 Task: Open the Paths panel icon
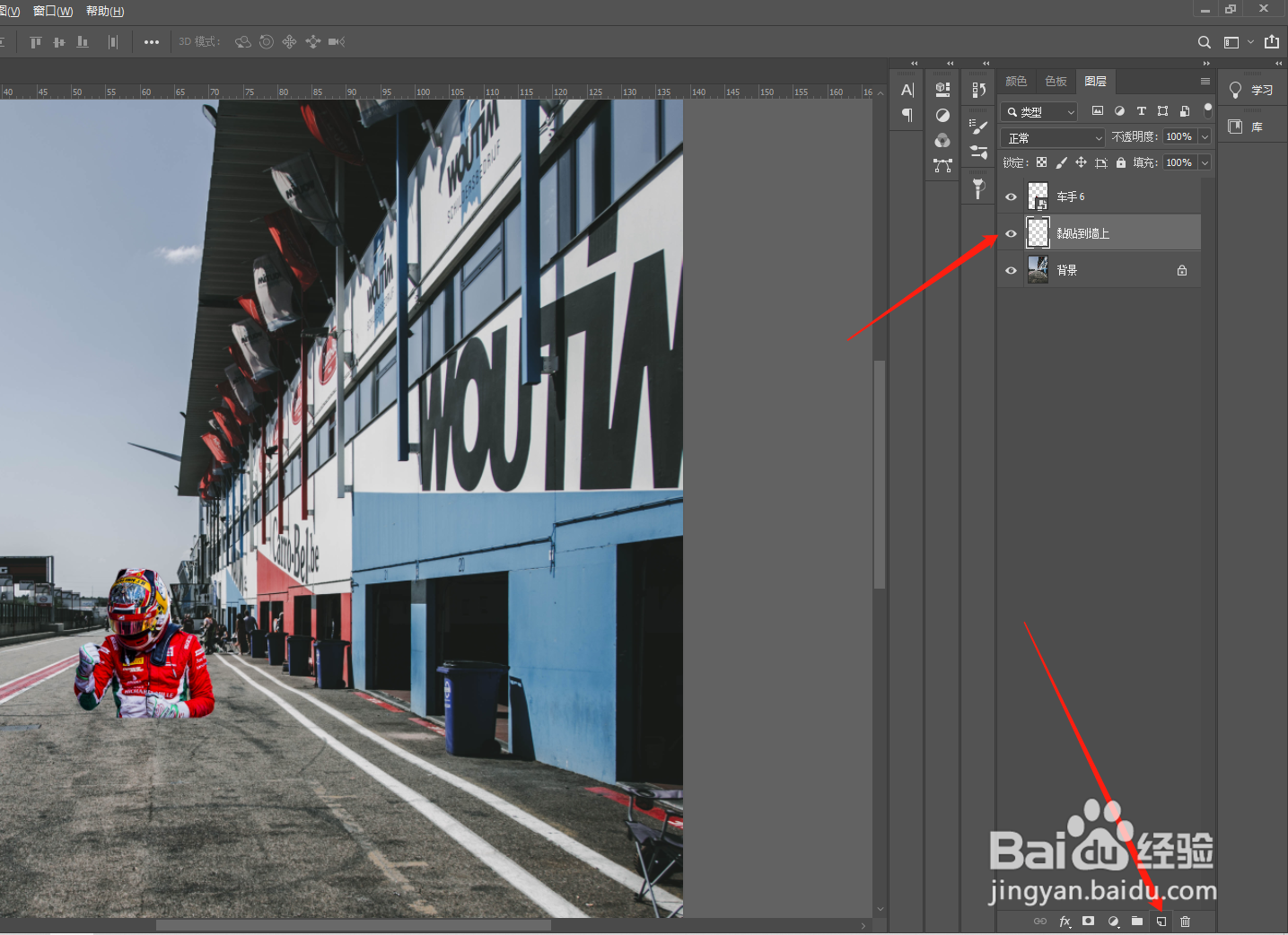tap(942, 165)
